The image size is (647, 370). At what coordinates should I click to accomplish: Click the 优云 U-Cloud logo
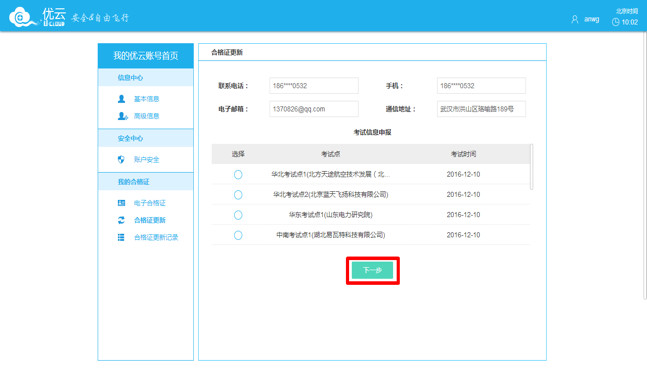(x=37, y=17)
